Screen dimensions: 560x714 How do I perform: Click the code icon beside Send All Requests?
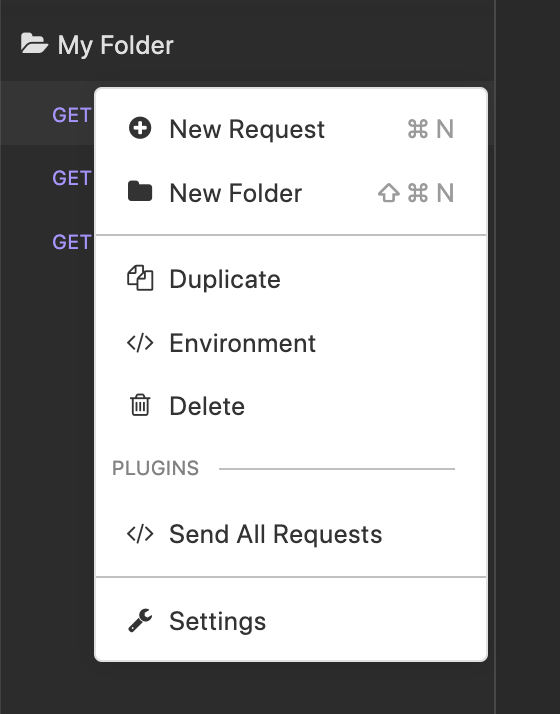click(140, 534)
